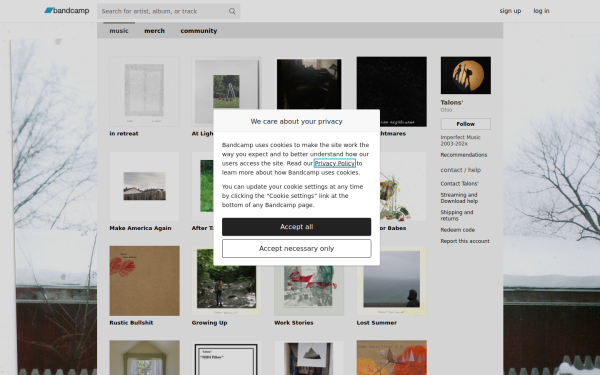The height and width of the screenshot is (375, 600).
Task: Follow the Talons' artist
Action: pos(465,124)
